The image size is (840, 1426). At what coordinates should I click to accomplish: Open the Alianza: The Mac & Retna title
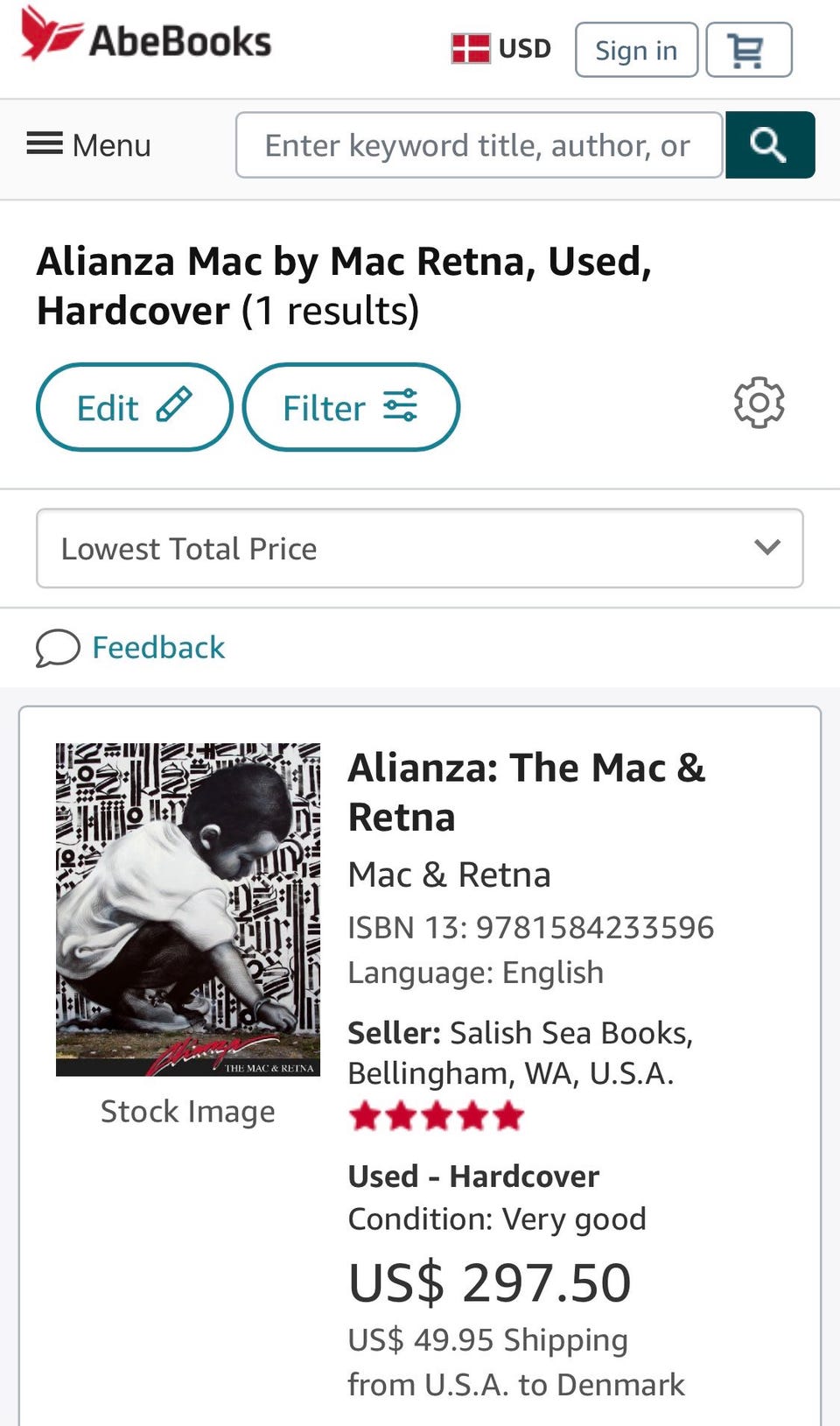[526, 792]
